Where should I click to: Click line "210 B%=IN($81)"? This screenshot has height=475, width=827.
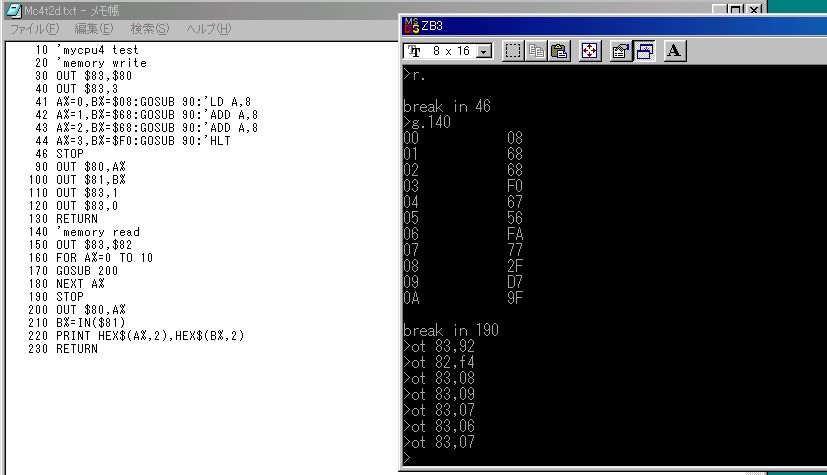[77, 323]
